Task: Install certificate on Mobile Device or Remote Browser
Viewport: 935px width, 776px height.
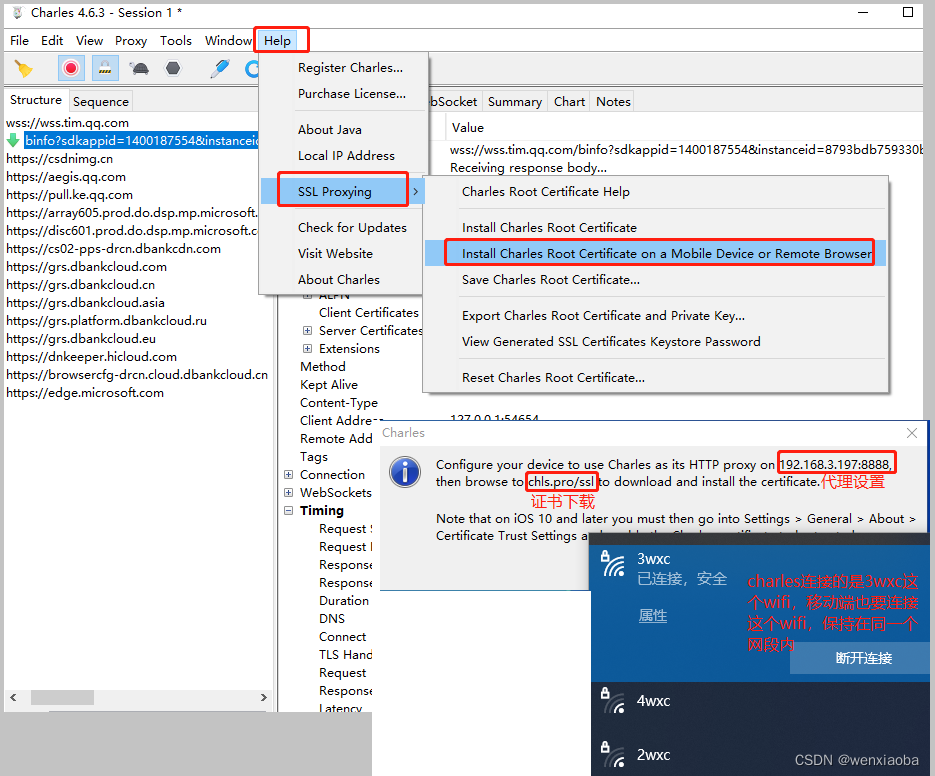Action: 655,253
